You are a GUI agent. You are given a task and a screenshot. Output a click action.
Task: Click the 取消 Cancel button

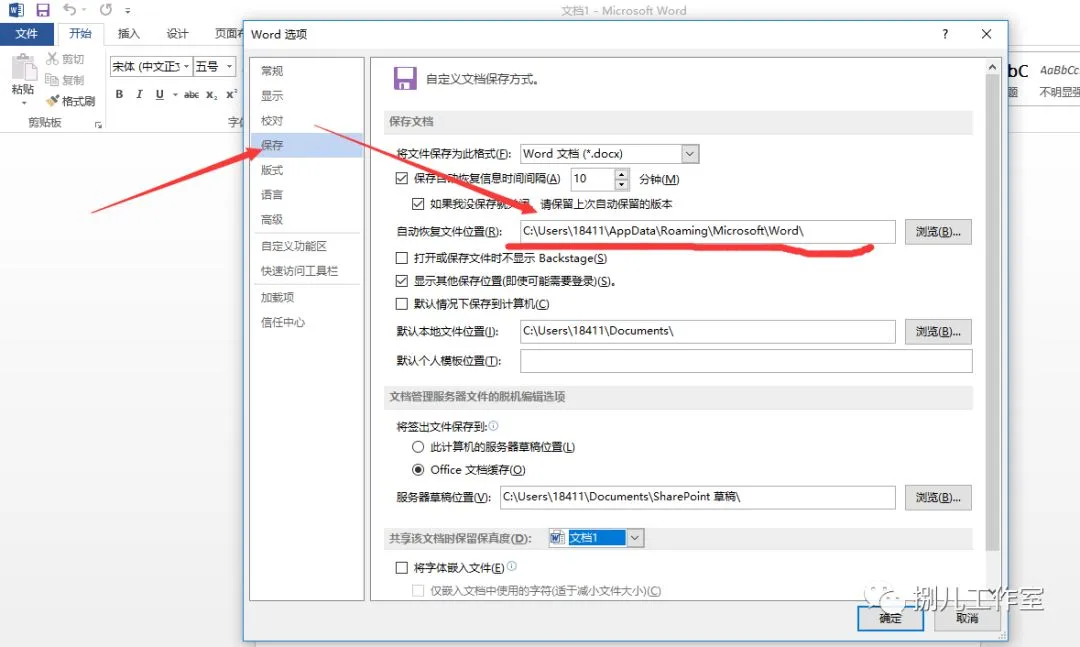tap(967, 618)
